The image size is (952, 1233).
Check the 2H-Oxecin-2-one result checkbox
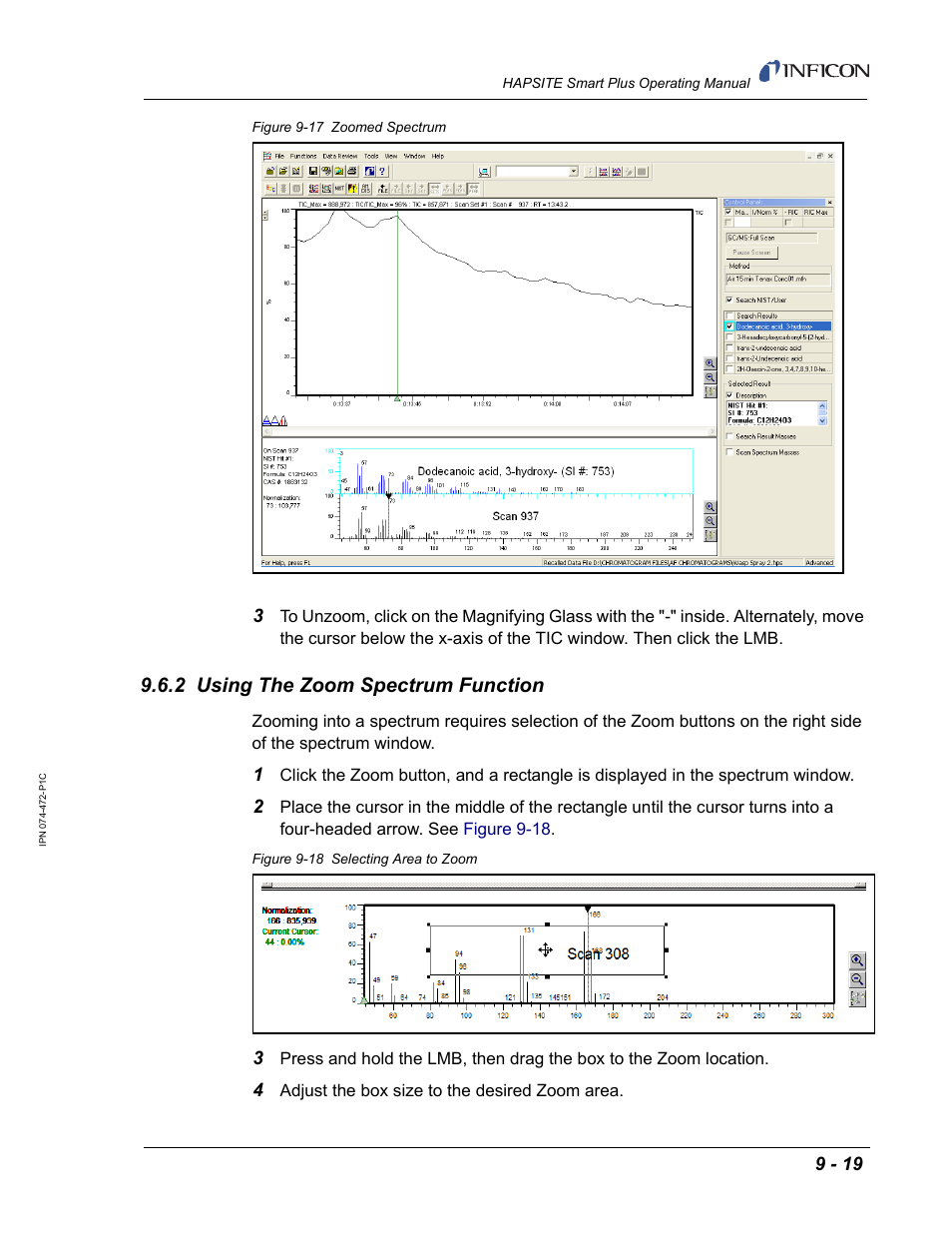(x=729, y=368)
